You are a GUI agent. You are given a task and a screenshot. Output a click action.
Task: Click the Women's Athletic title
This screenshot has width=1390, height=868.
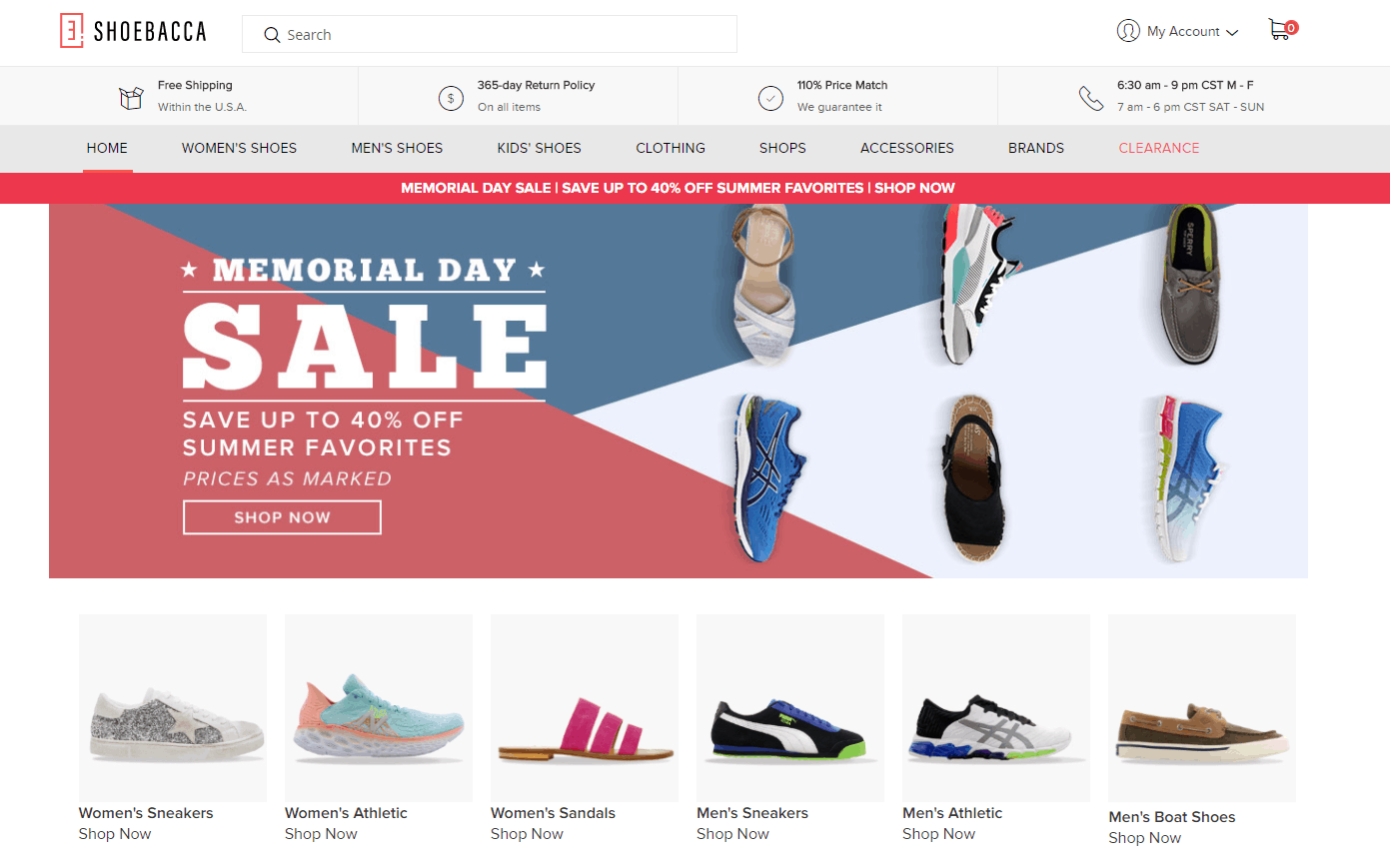(346, 813)
